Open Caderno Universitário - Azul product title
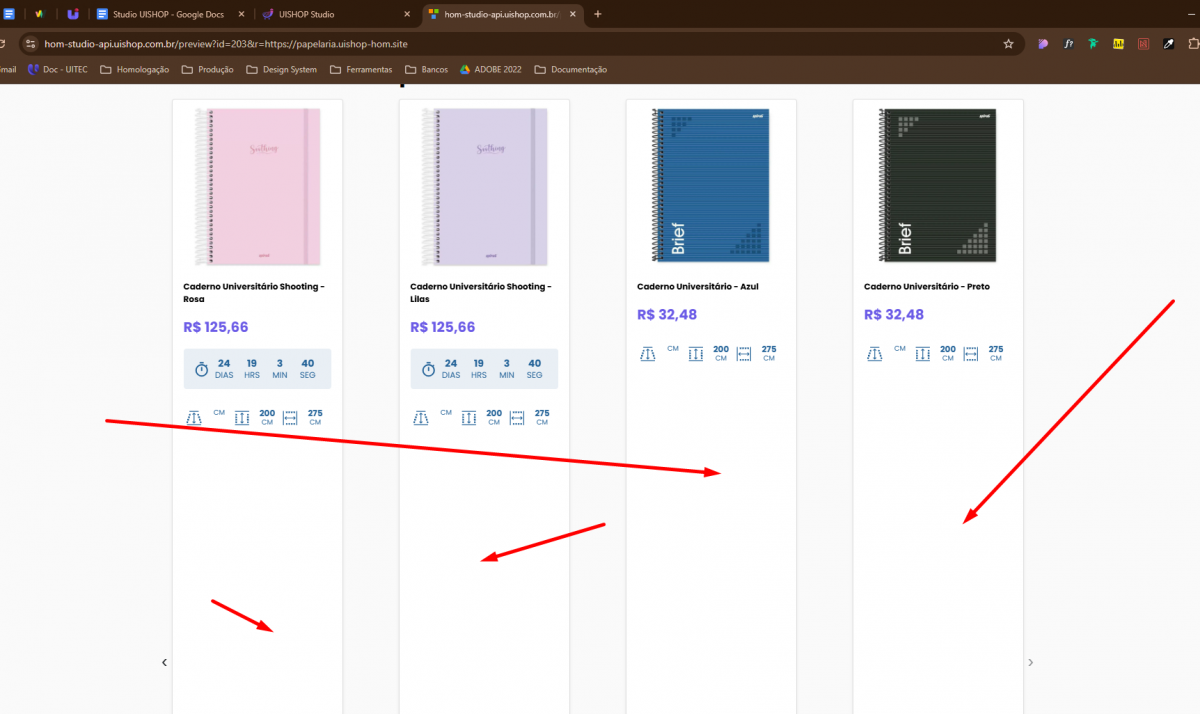The height and width of the screenshot is (714, 1200). click(x=698, y=287)
